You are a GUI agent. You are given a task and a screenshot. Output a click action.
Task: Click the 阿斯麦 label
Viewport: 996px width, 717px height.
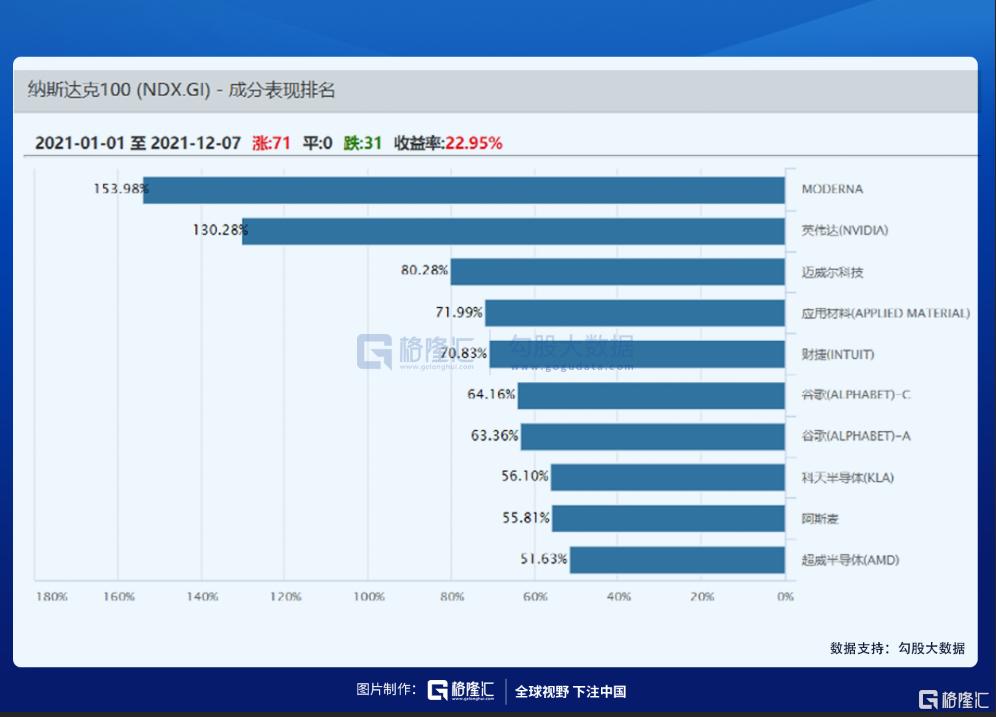tap(819, 519)
